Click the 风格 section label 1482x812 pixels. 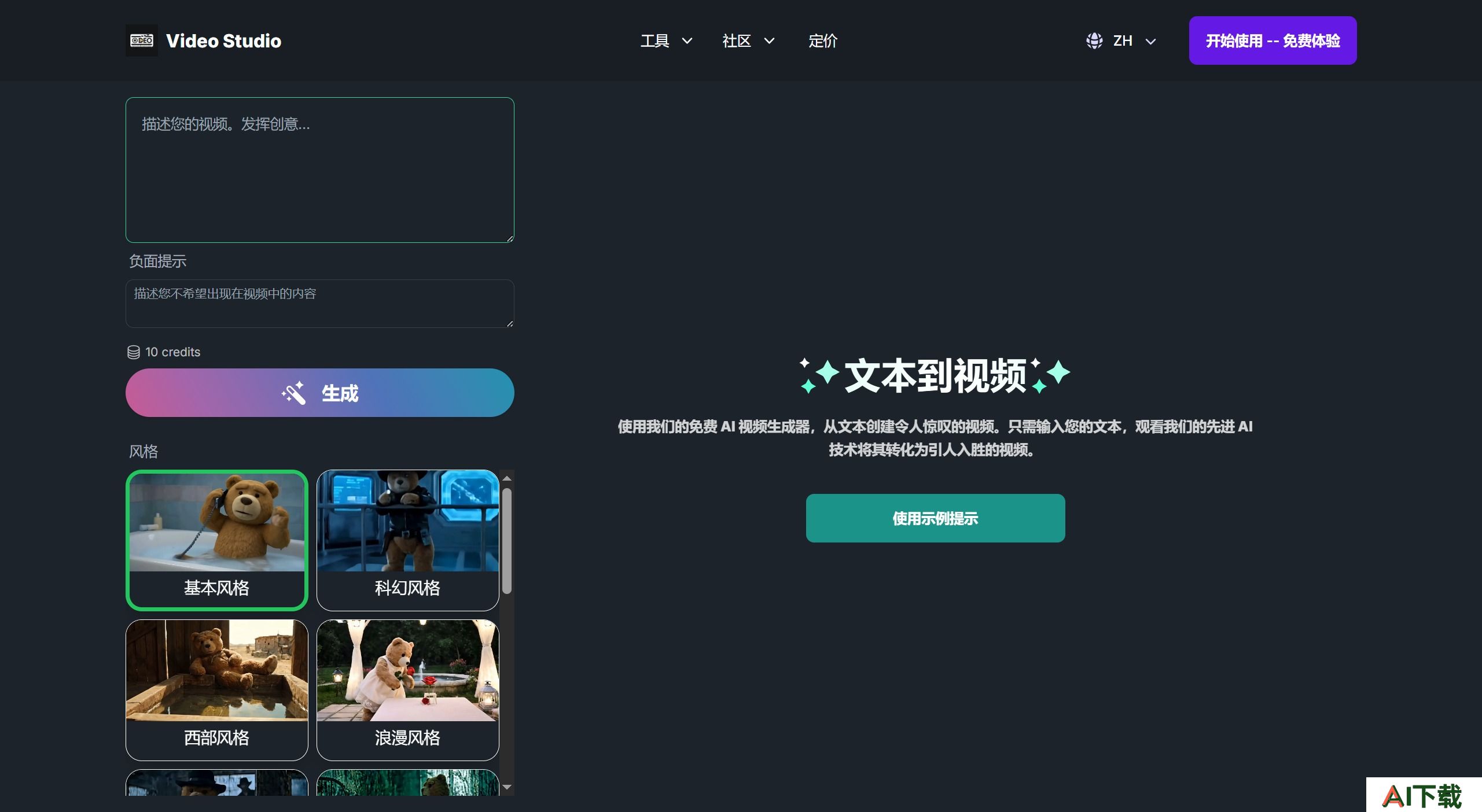(143, 452)
